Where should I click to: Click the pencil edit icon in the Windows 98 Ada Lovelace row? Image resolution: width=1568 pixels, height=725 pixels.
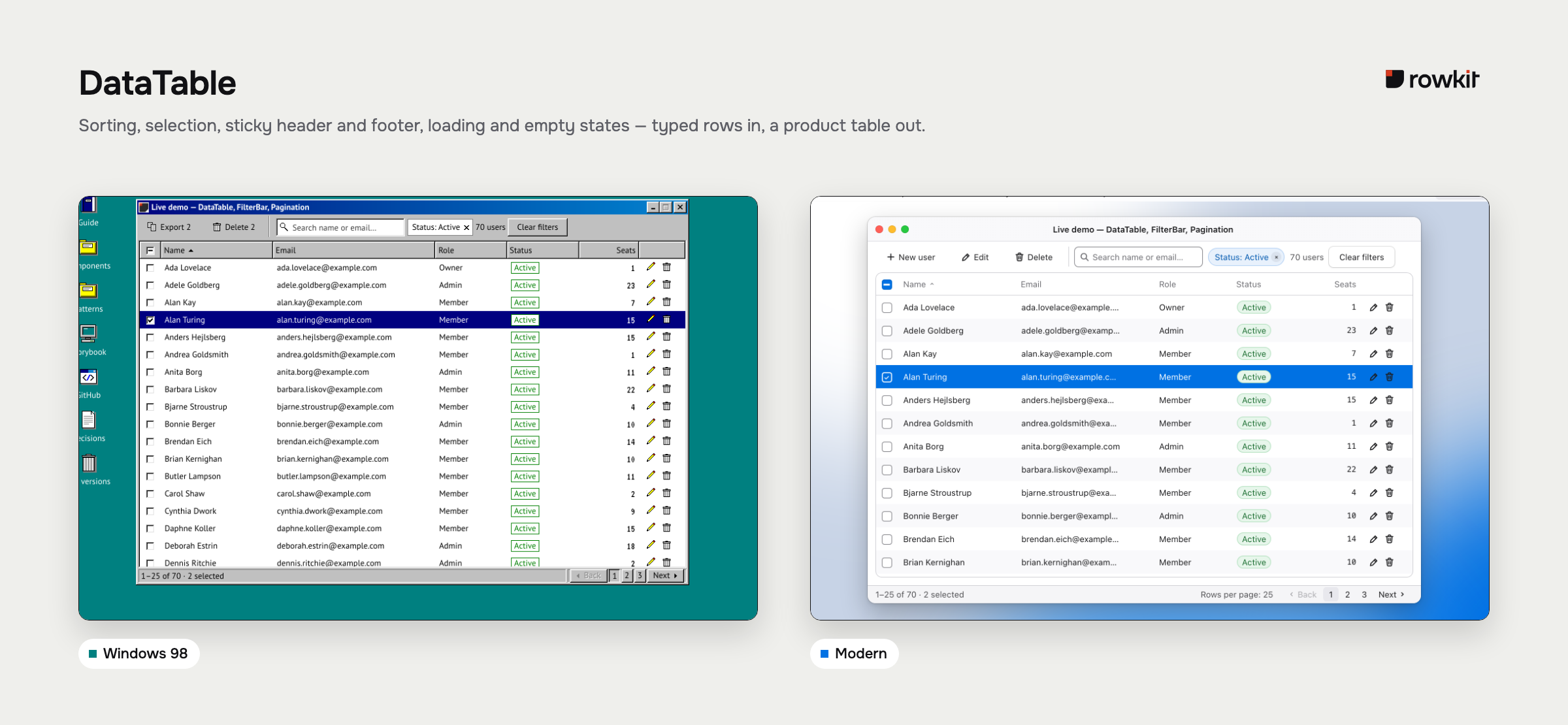click(651, 267)
